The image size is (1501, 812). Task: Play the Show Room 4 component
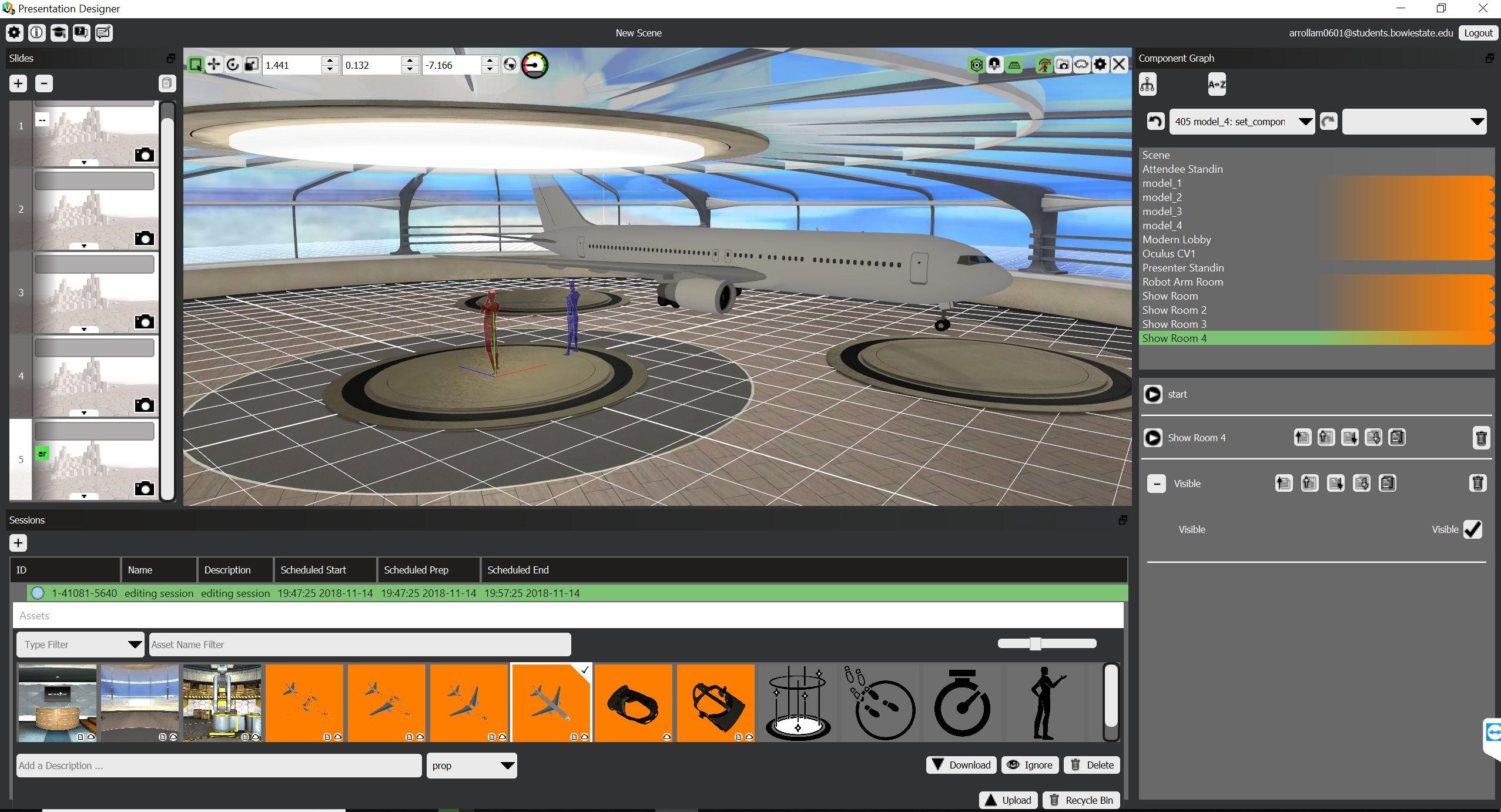(1153, 438)
